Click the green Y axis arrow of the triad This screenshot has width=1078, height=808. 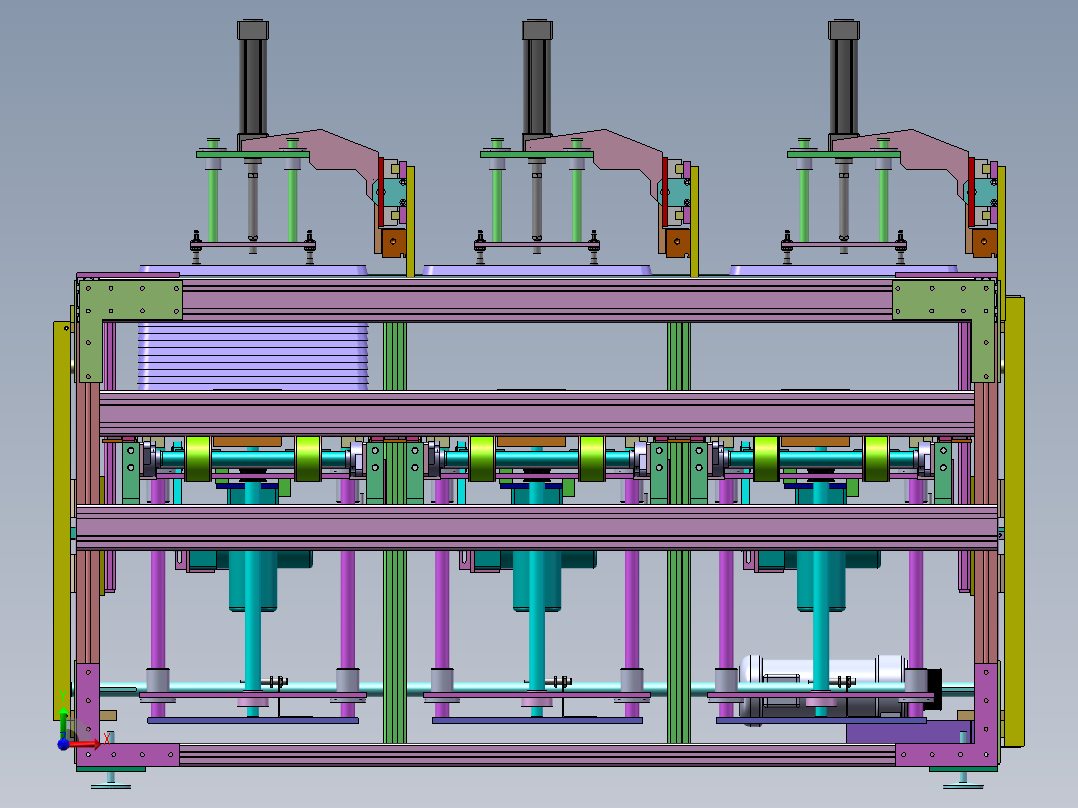63,723
